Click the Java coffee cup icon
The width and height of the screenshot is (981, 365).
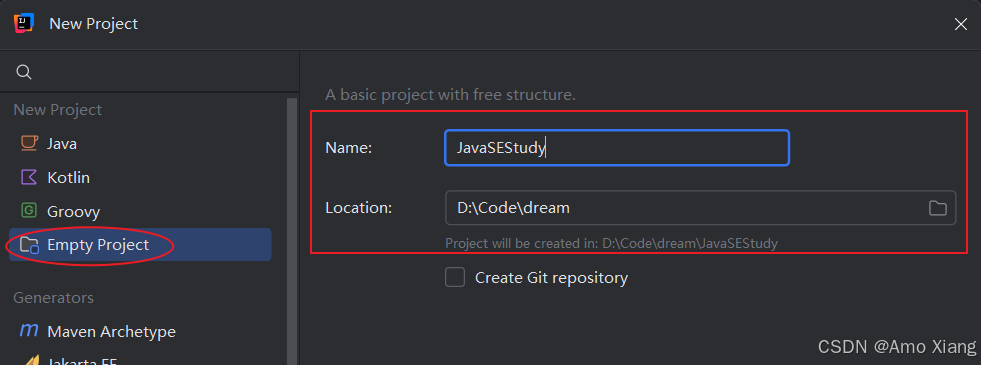pyautogui.click(x=29, y=143)
